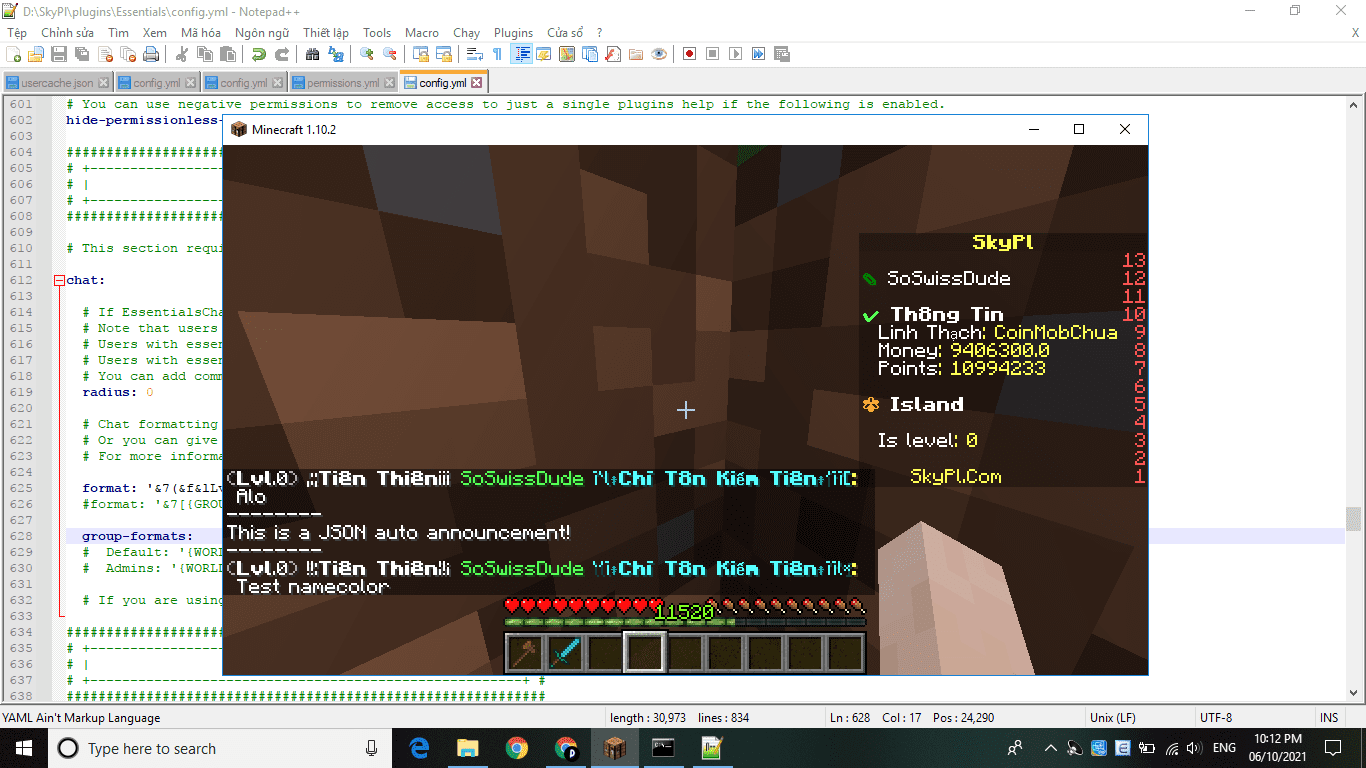The height and width of the screenshot is (768, 1366).
Task: Toggle the Indent Guide toolbar button
Action: (x=522, y=54)
